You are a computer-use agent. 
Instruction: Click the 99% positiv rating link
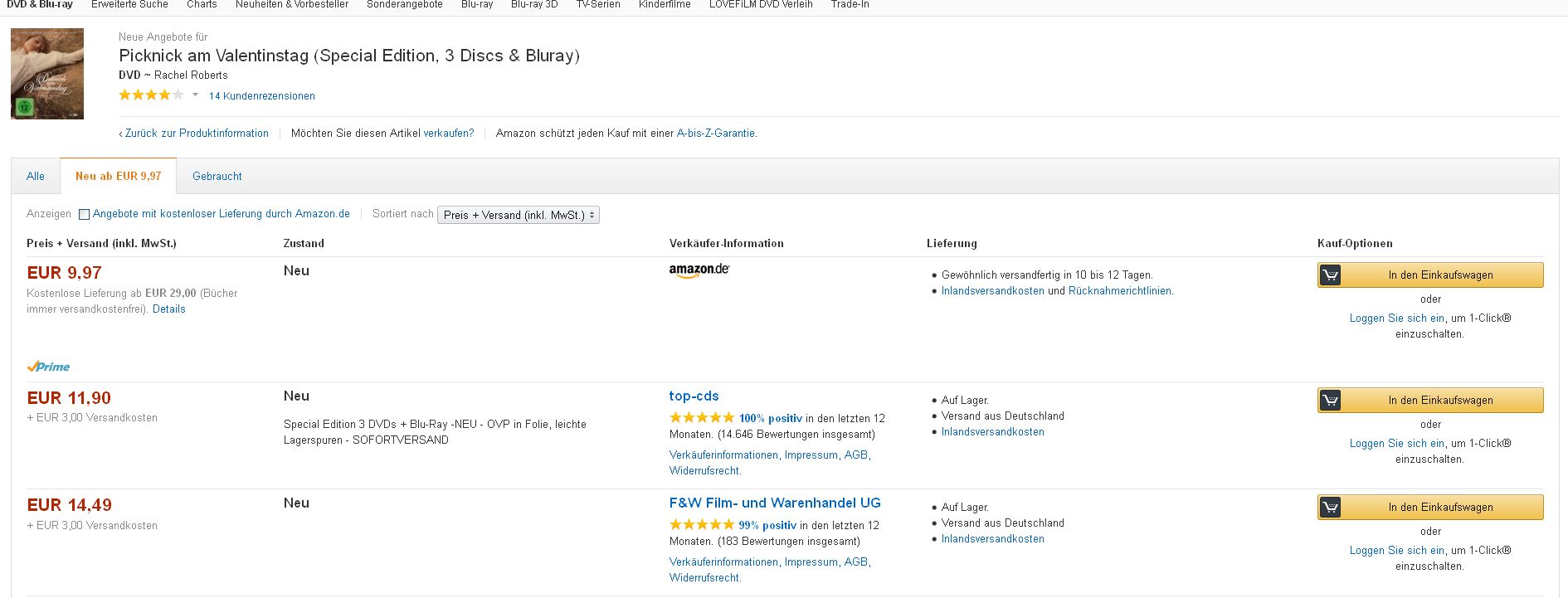767,526
